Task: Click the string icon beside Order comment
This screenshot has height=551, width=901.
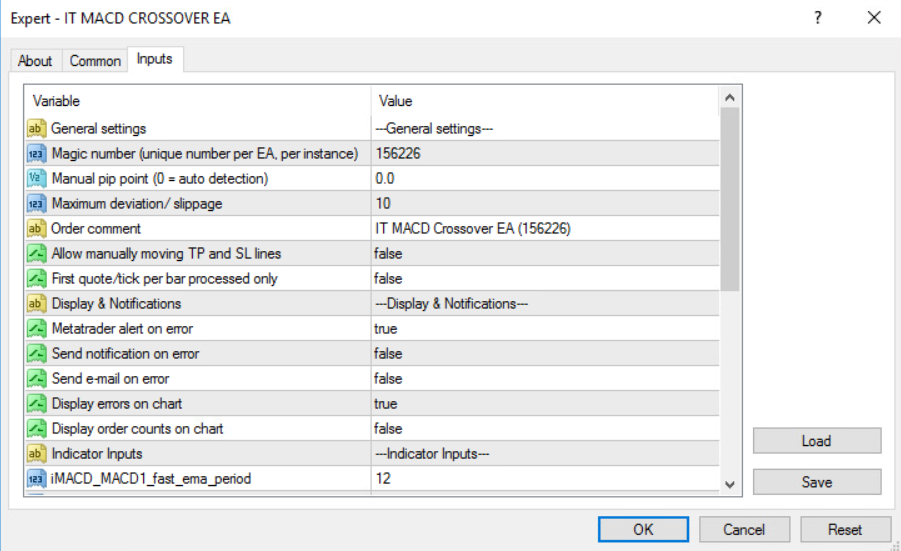Action: click(36, 229)
